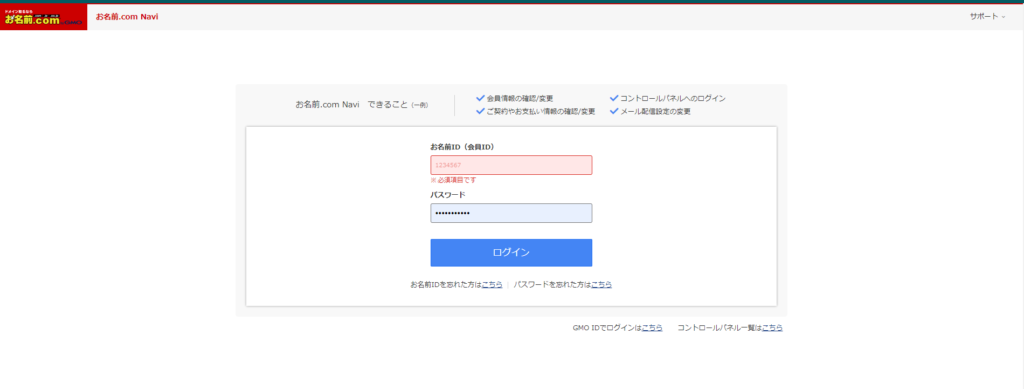Viewport: 1024px width, 389px height.
Task: Click the お名前.com Navi できること heading
Action: click(361, 104)
